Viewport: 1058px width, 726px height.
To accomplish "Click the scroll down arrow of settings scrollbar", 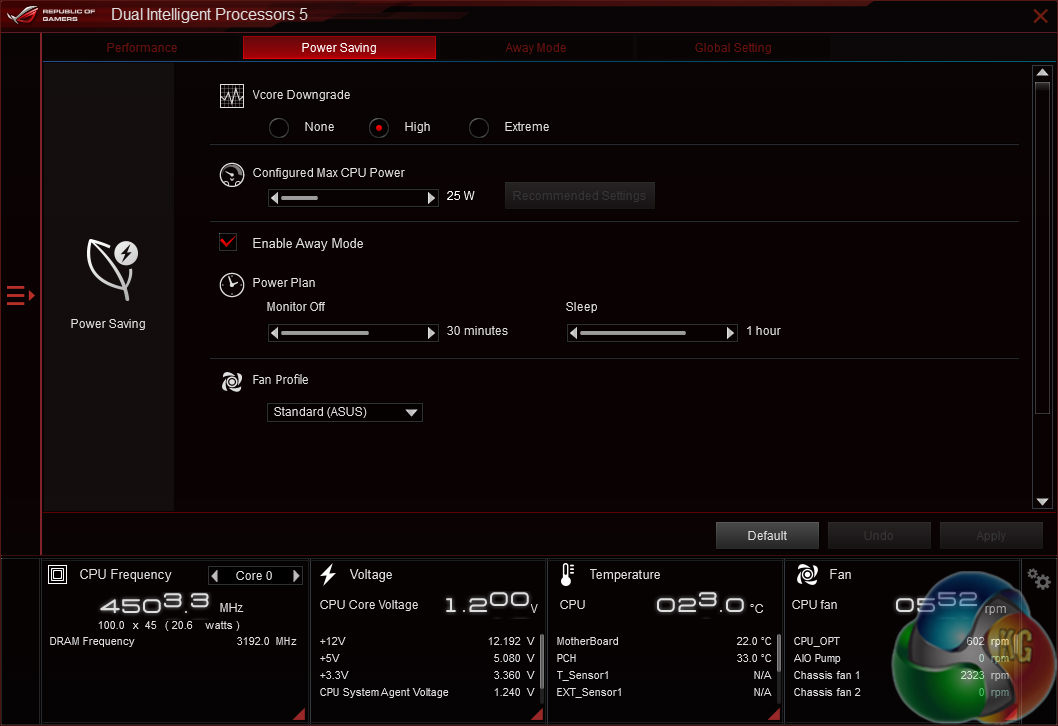I will (x=1043, y=501).
